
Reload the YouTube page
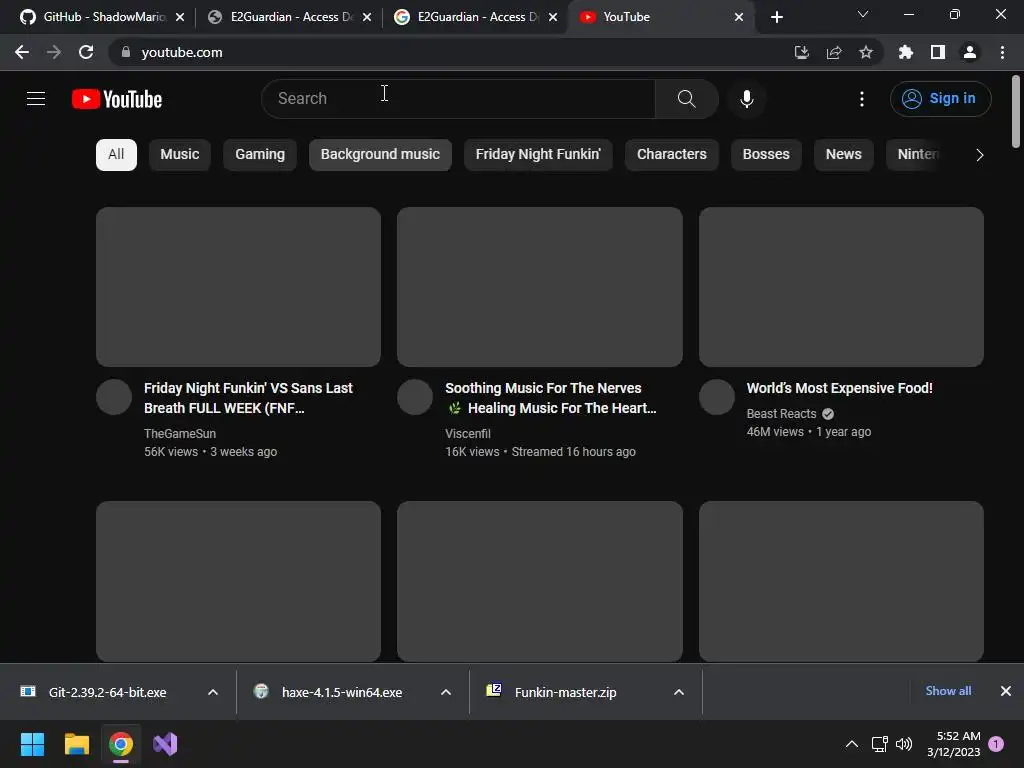click(x=86, y=52)
